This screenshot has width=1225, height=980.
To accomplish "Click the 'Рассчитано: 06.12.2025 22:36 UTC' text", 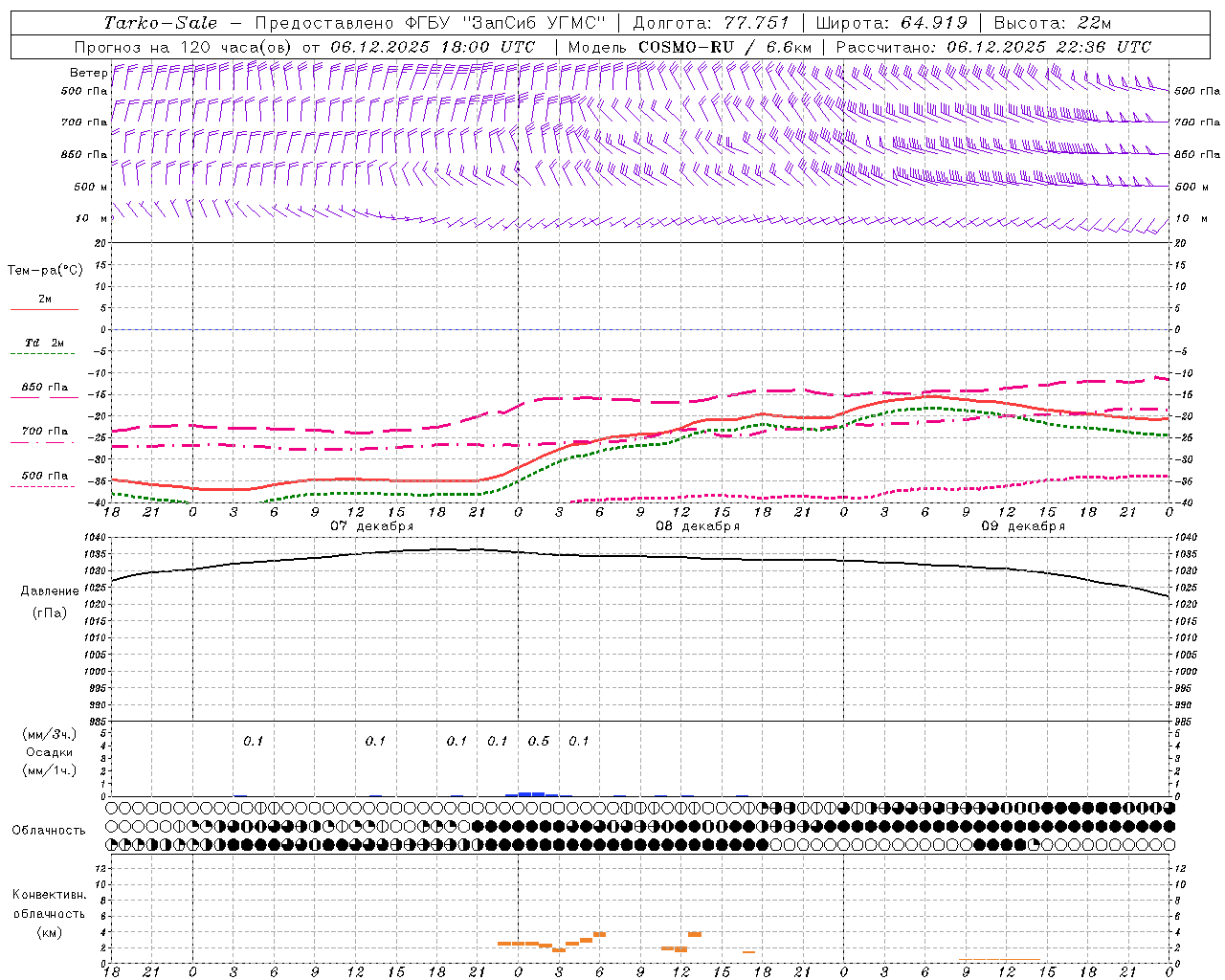I will (x=993, y=47).
